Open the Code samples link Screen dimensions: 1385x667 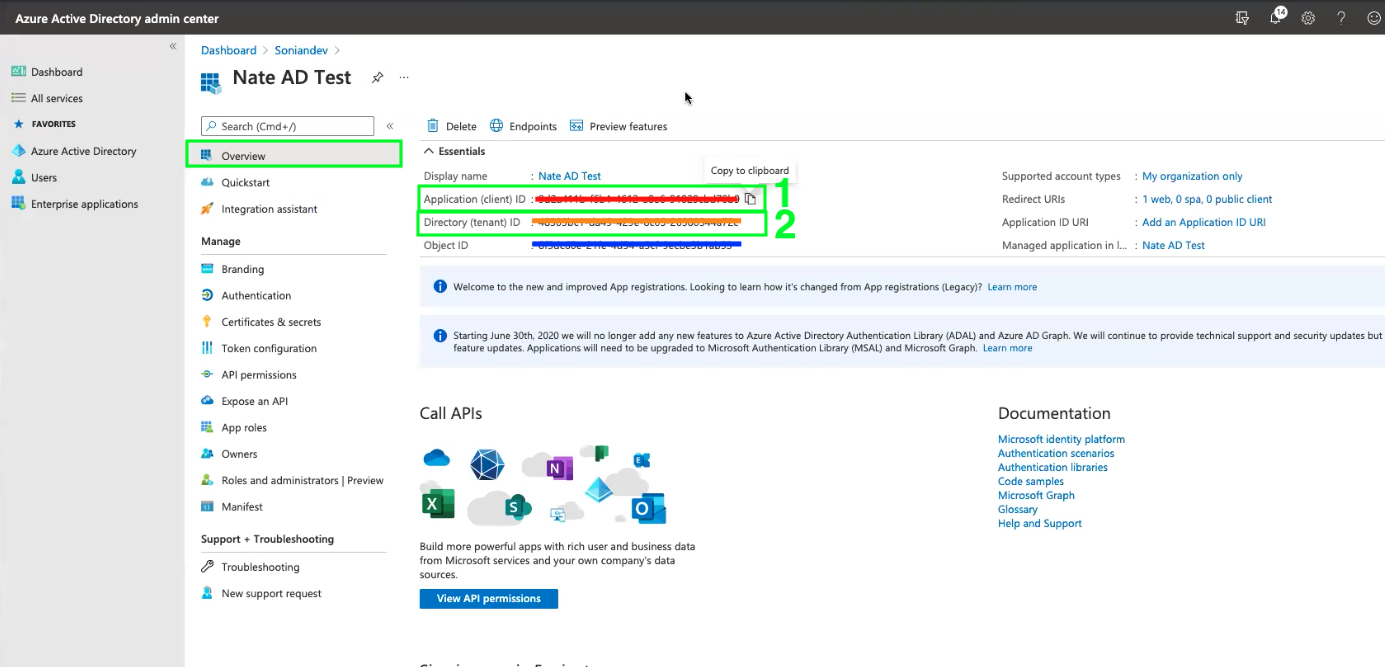[1031, 481]
